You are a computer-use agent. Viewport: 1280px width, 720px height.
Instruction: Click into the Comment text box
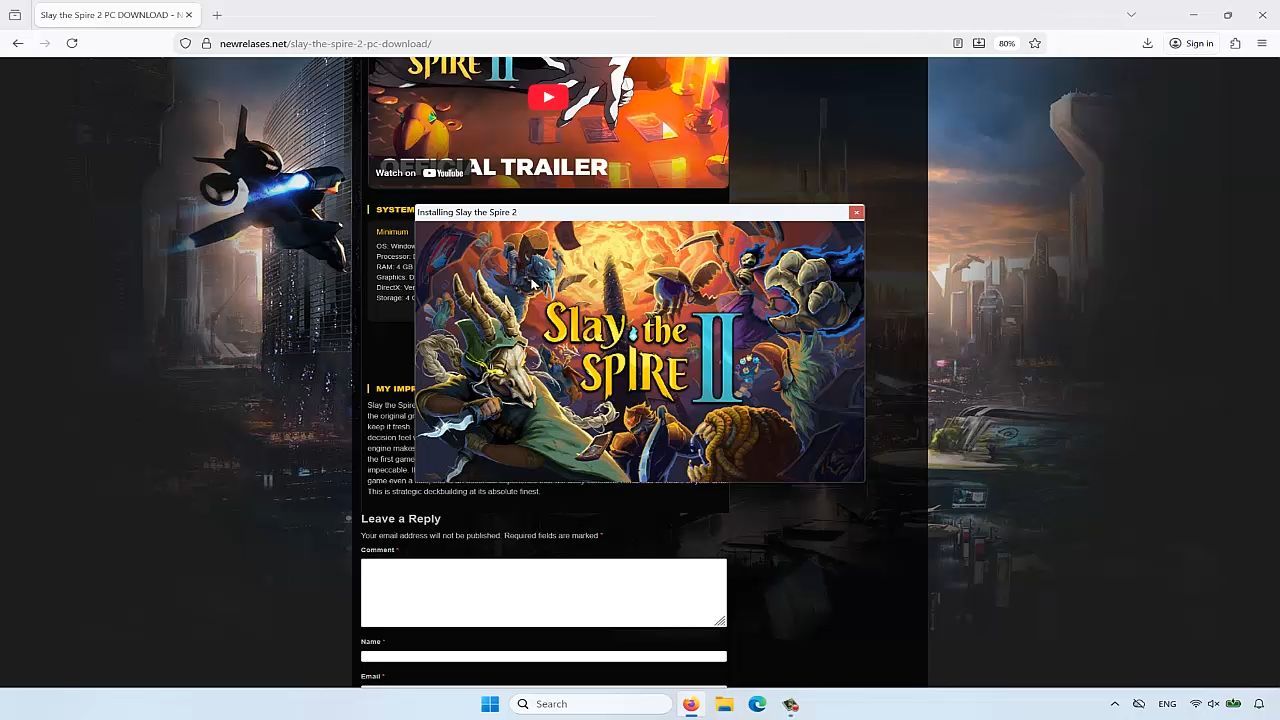pyautogui.click(x=543, y=592)
